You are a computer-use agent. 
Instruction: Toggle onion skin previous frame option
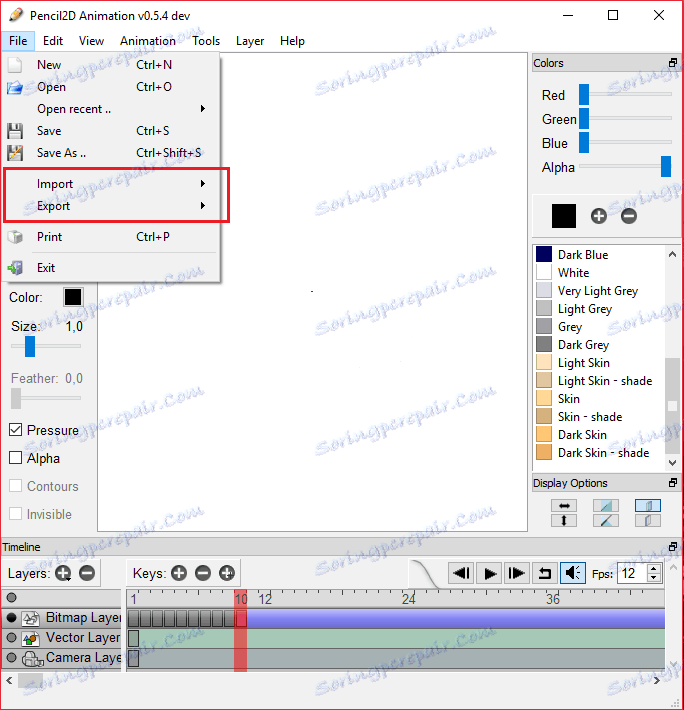[x=648, y=505]
